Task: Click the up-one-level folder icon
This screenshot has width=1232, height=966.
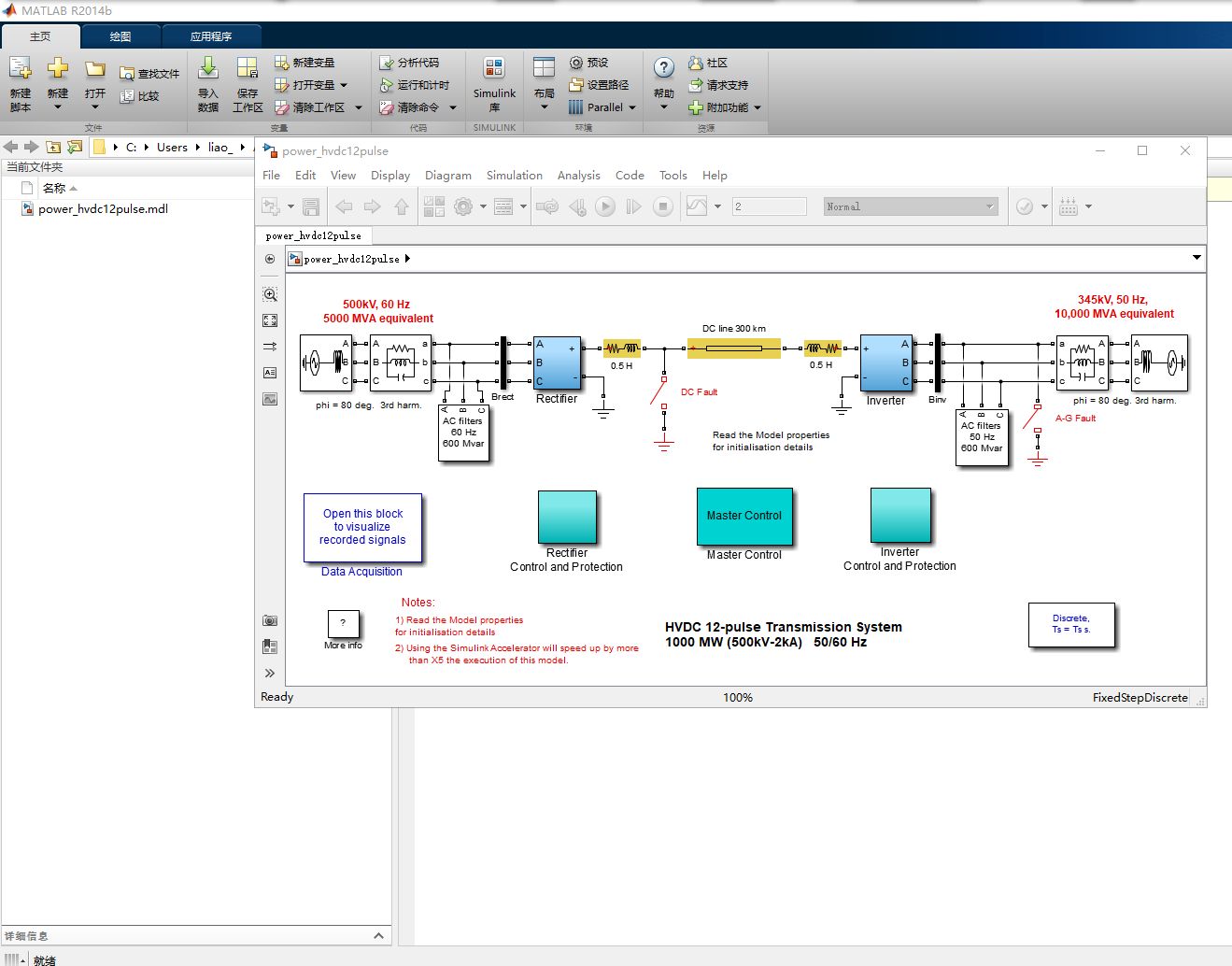Action: pos(53,147)
